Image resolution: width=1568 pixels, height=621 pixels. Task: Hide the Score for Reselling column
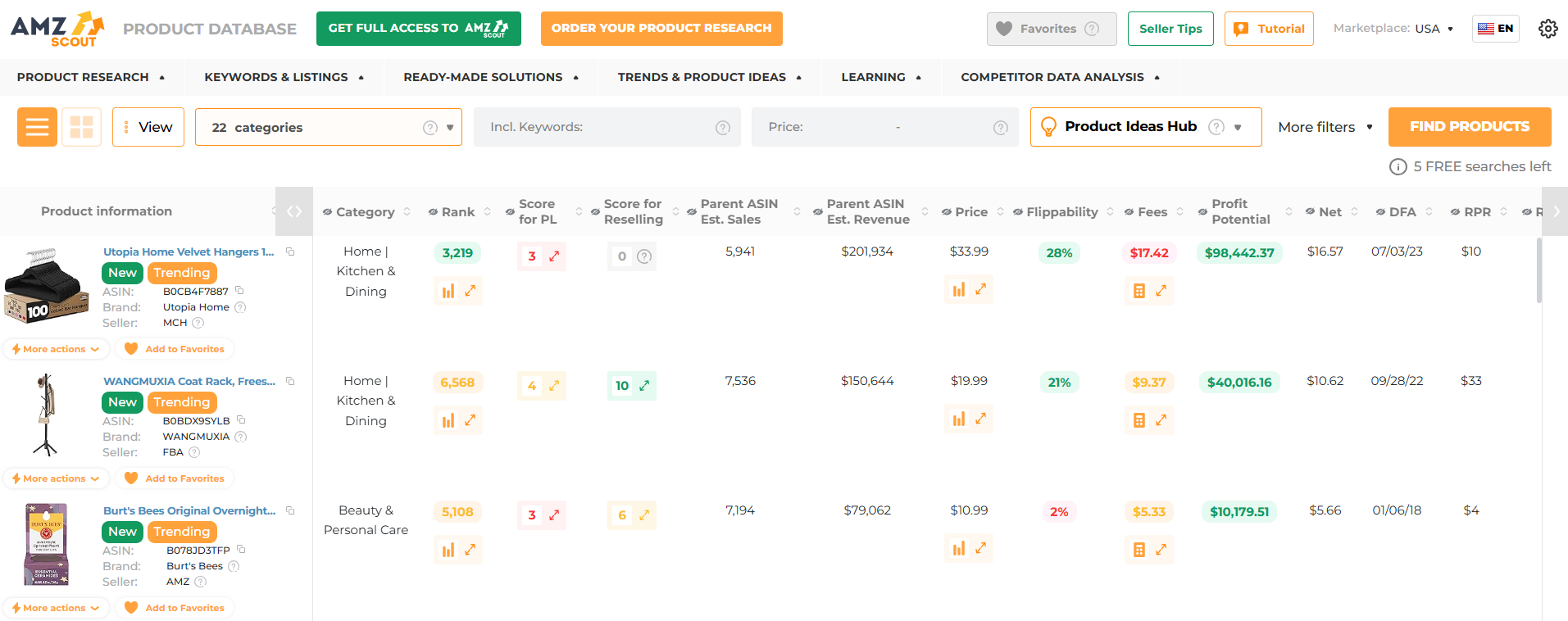tap(595, 212)
